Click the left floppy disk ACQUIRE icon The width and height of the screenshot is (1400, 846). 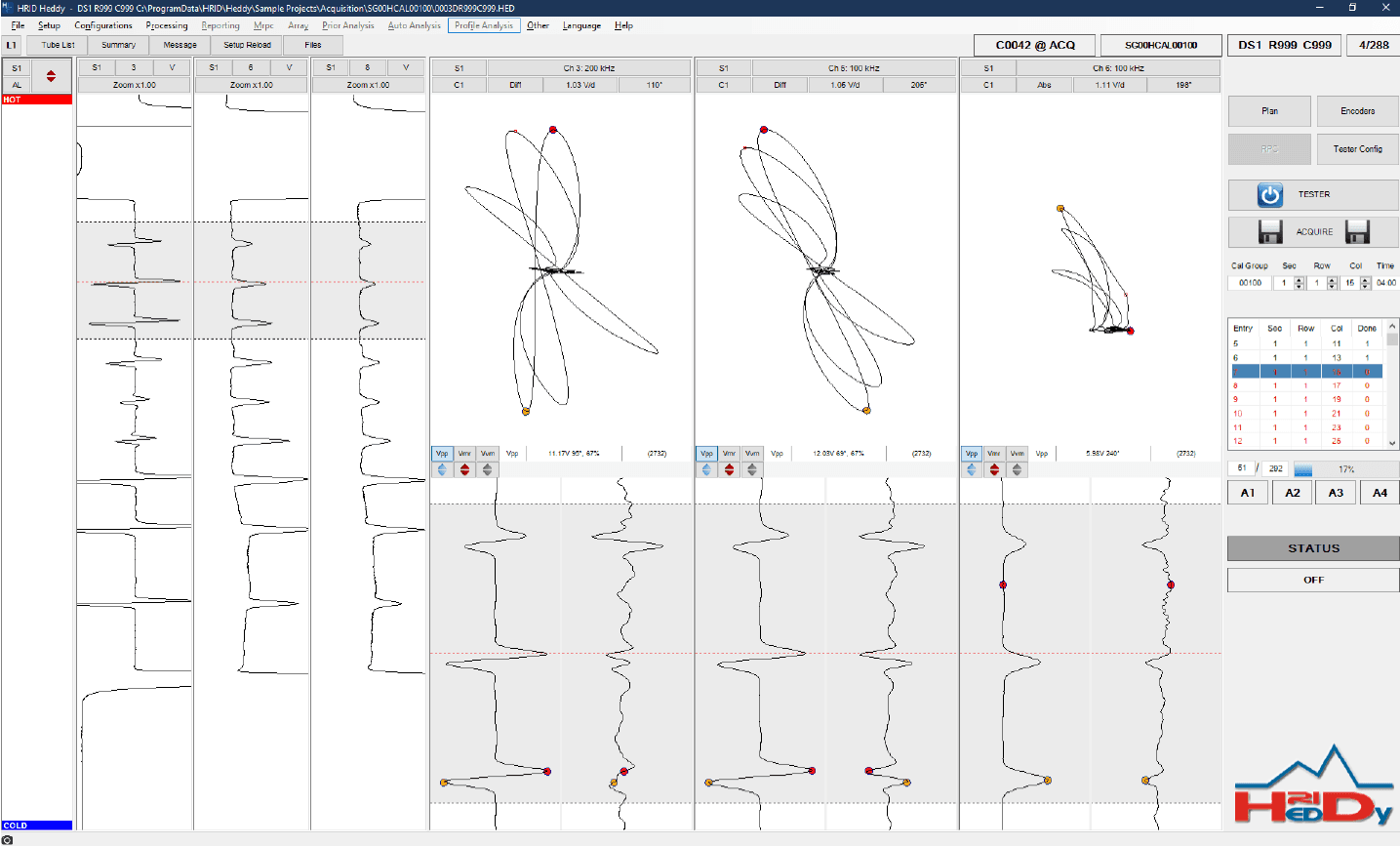point(1269,232)
